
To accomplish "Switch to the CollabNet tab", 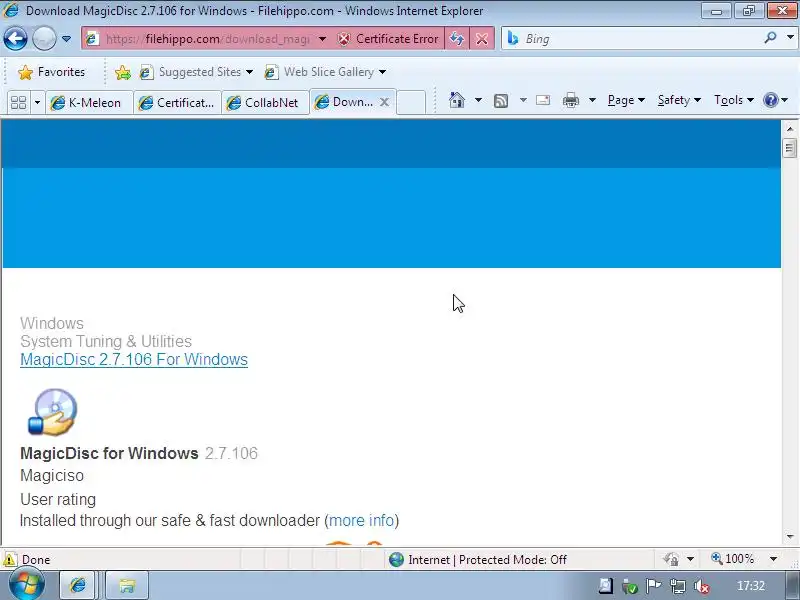I will pyautogui.click(x=265, y=103).
